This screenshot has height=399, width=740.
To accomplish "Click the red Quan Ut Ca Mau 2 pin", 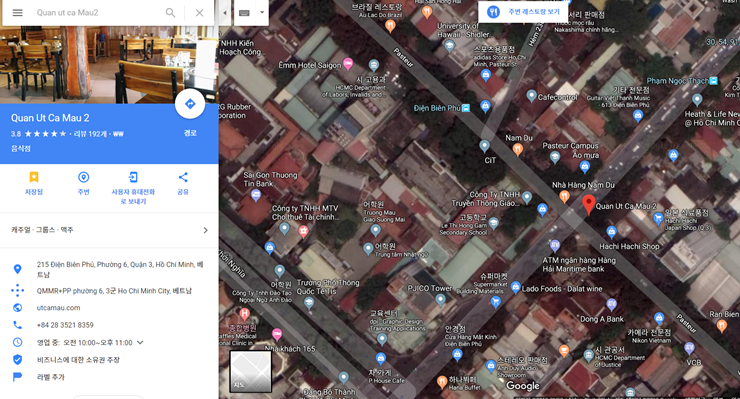I will coord(588,204).
